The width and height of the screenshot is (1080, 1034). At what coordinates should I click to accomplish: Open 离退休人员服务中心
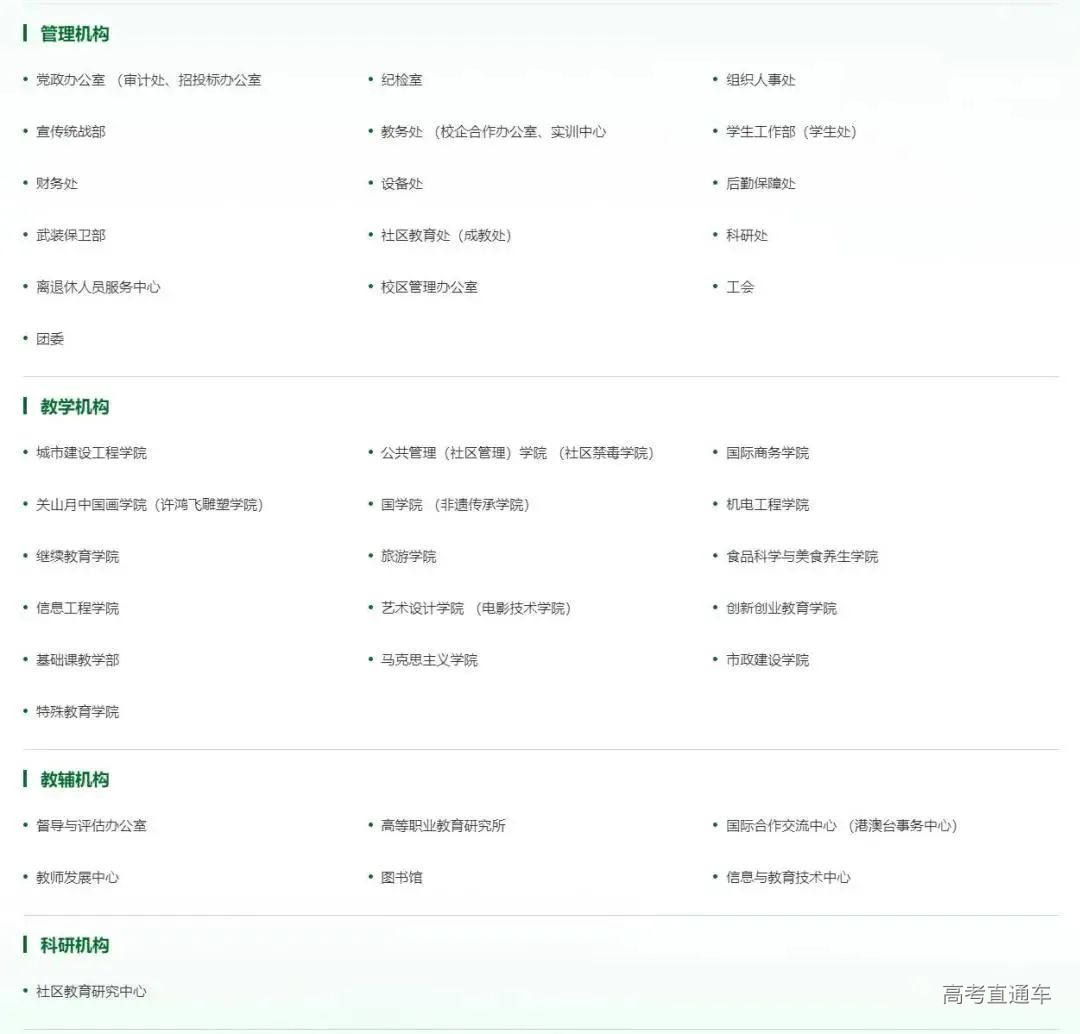click(98, 287)
